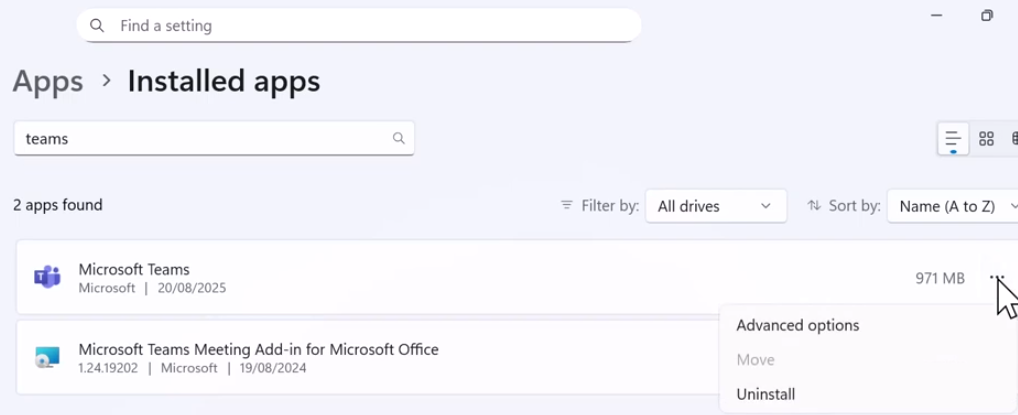The height and width of the screenshot is (415, 1018).
Task: Choose Advanced options from the context menu
Action: [797, 325]
